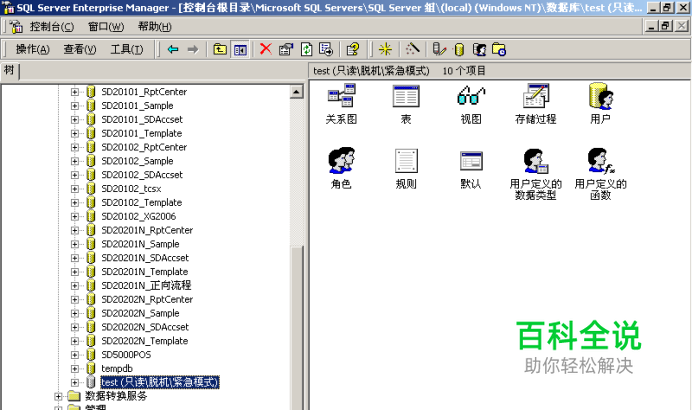Open the 关系图 (Diagrams) icon

341,96
